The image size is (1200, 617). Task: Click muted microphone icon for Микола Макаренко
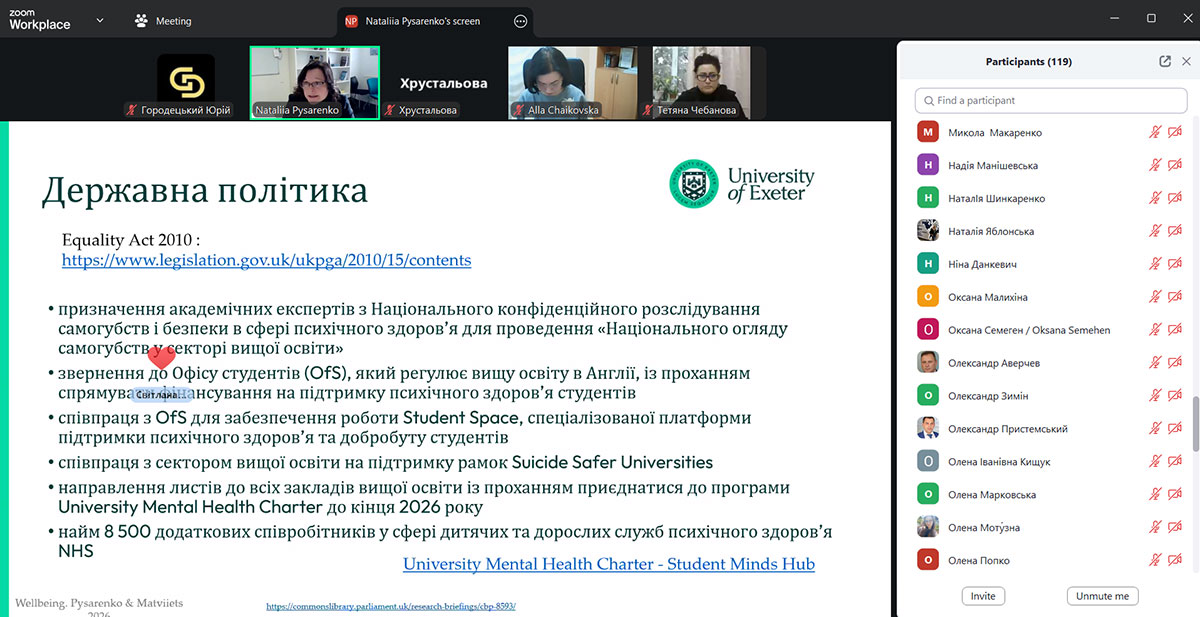click(x=1155, y=132)
